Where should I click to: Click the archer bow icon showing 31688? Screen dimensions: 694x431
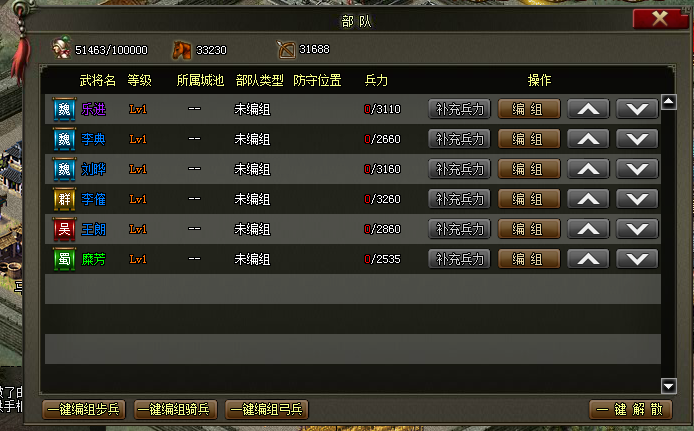click(x=286, y=50)
